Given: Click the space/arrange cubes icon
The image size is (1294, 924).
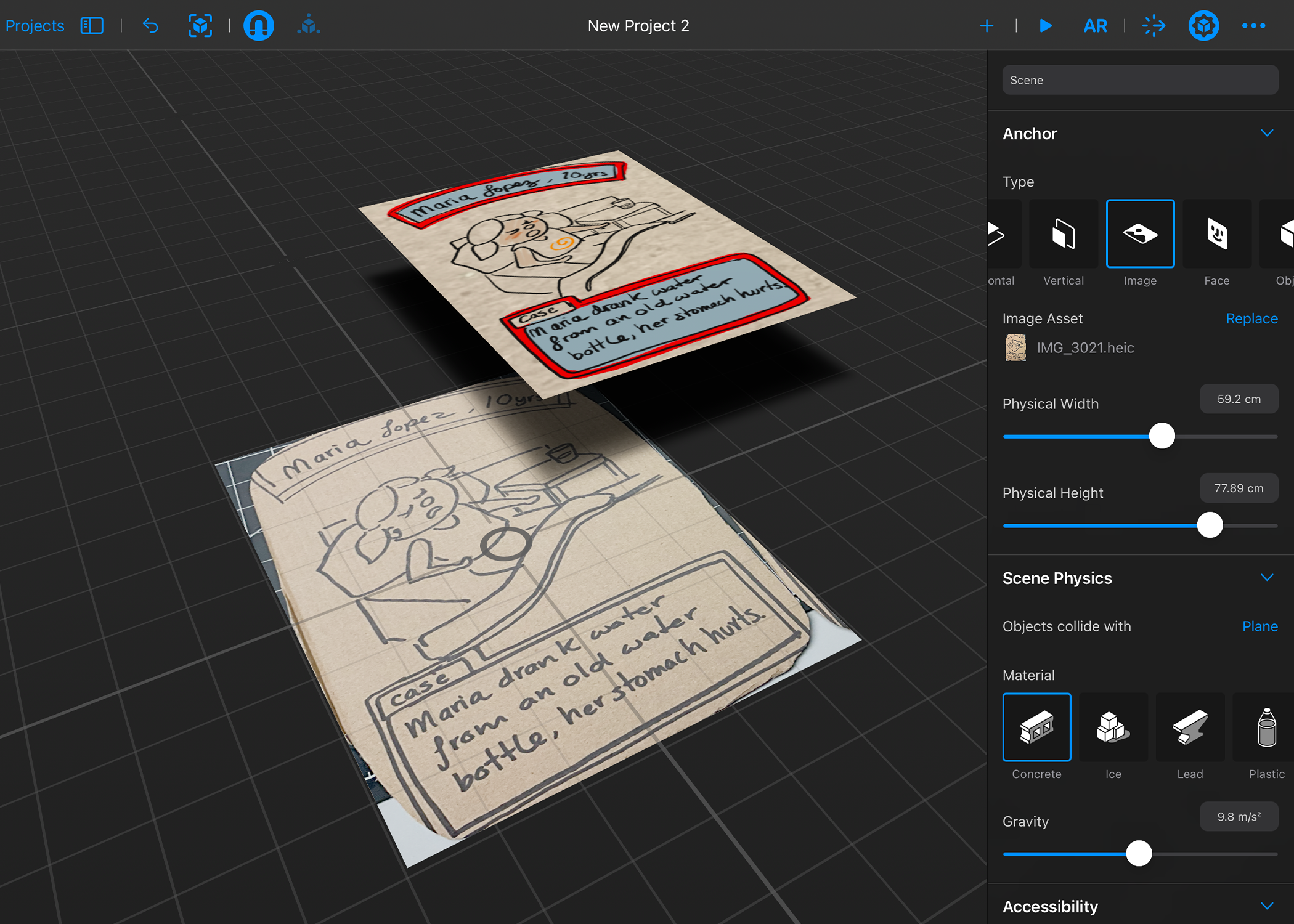Looking at the screenshot, I should point(308,26).
